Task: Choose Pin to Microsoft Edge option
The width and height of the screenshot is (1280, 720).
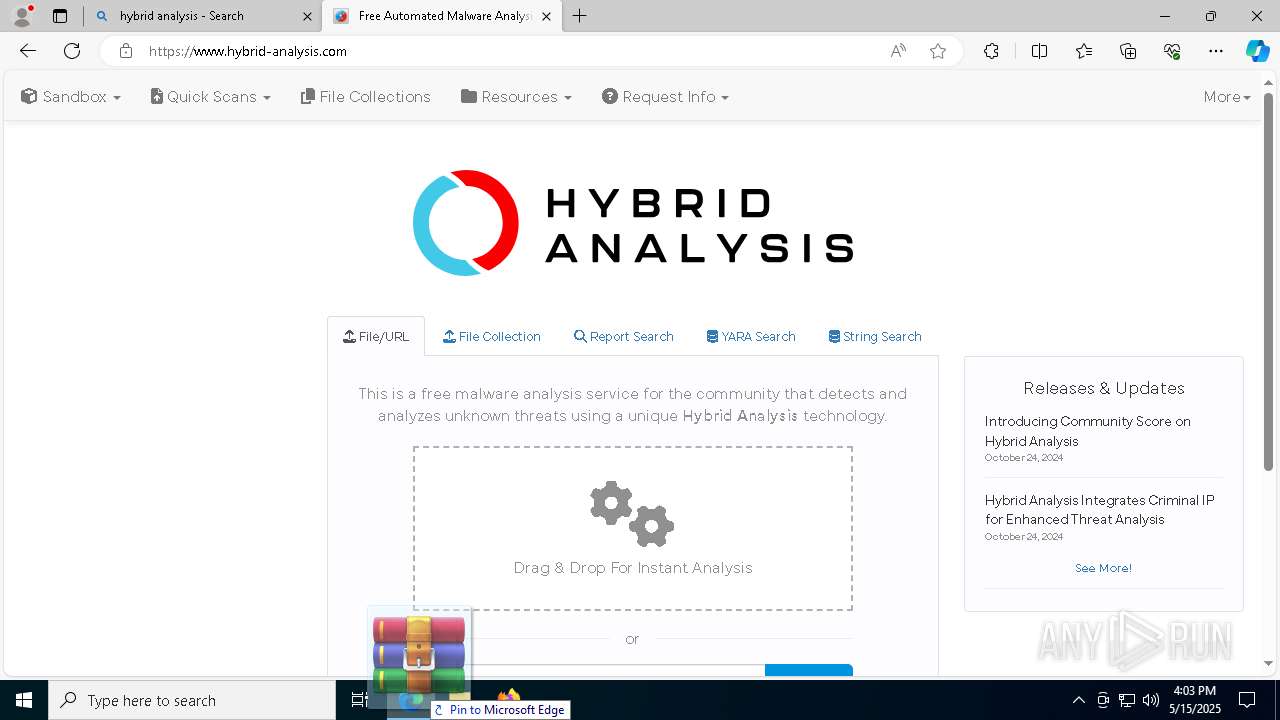Action: pyautogui.click(x=500, y=710)
